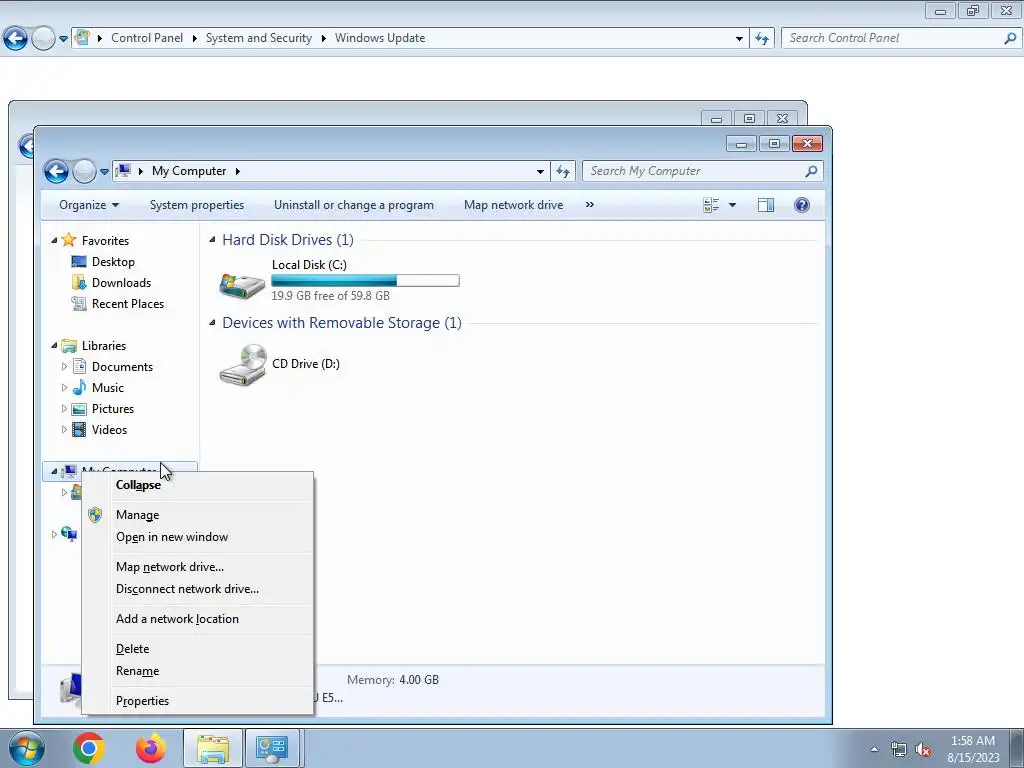Click Local Disk C: capacity bar
This screenshot has width=1024, height=768.
[x=365, y=281]
